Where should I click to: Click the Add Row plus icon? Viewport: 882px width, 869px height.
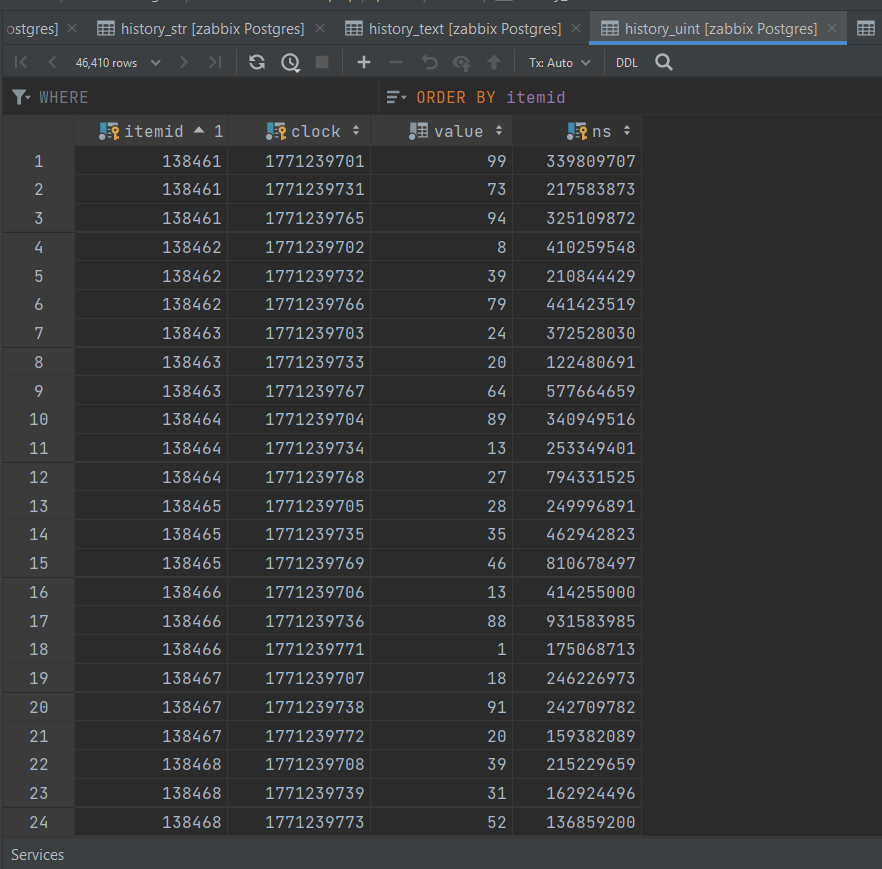363,62
